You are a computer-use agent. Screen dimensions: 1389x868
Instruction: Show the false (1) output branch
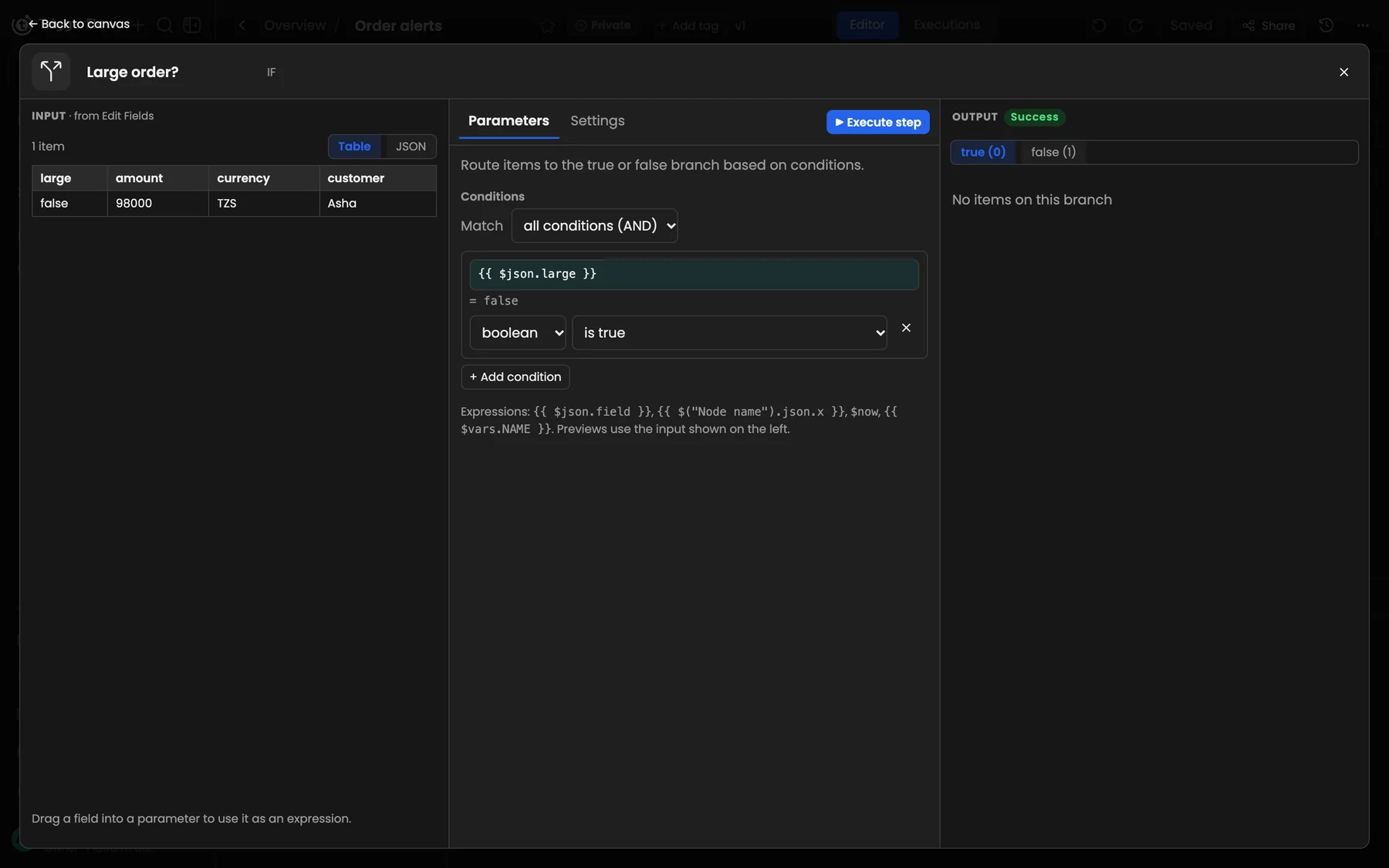pyautogui.click(x=1053, y=152)
